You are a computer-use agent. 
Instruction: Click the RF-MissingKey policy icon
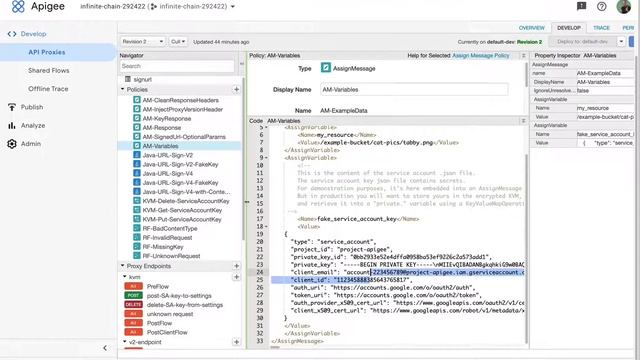pos(137,247)
